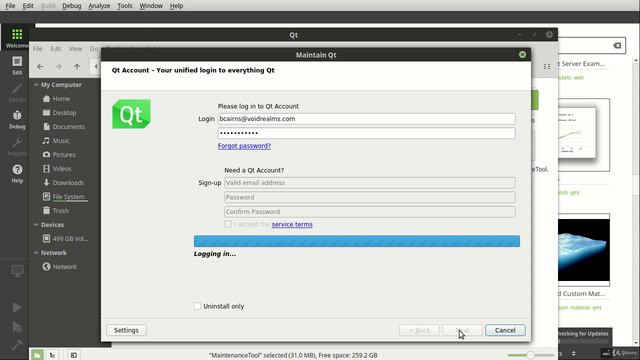Select File System in file manager sidebar

69,197
